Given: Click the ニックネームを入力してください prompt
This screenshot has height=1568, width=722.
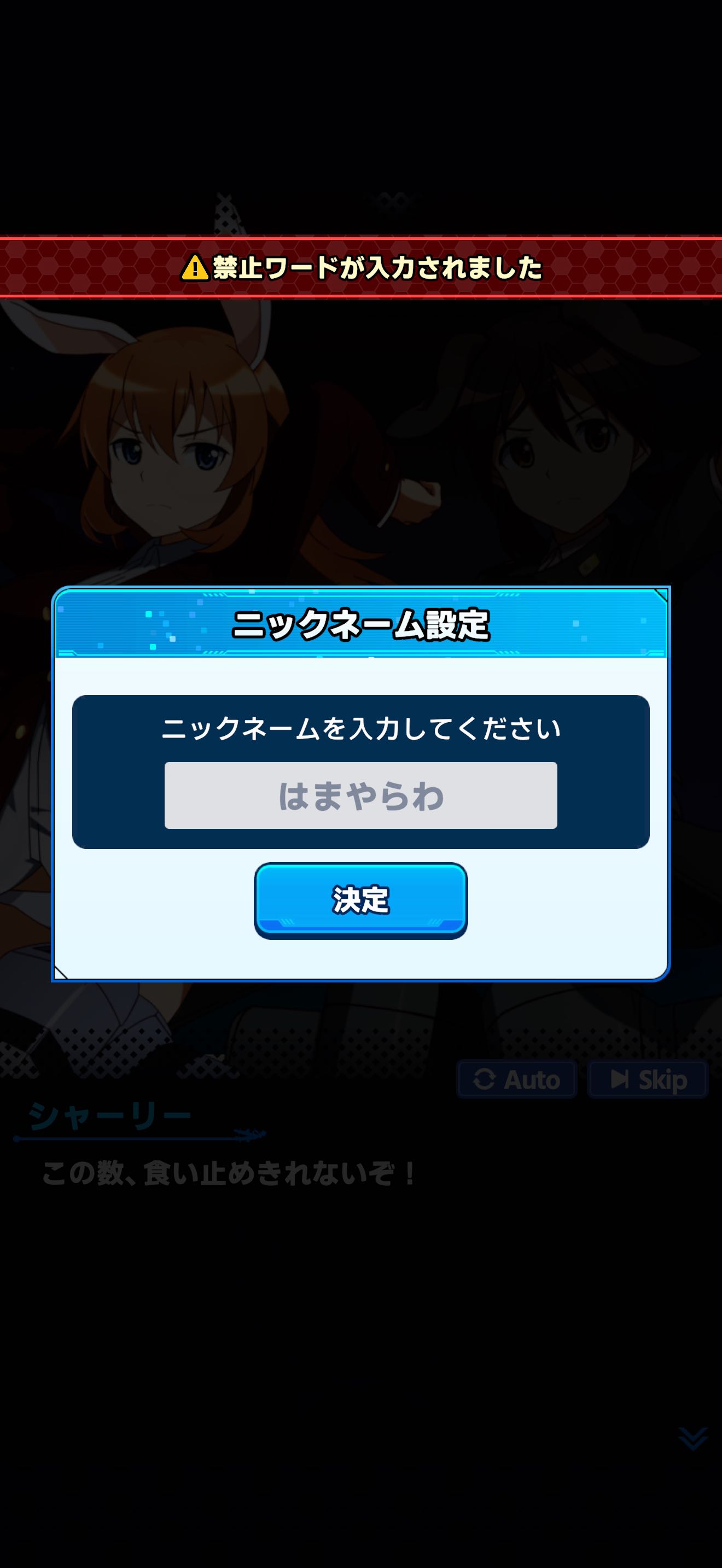Looking at the screenshot, I should click(x=360, y=729).
